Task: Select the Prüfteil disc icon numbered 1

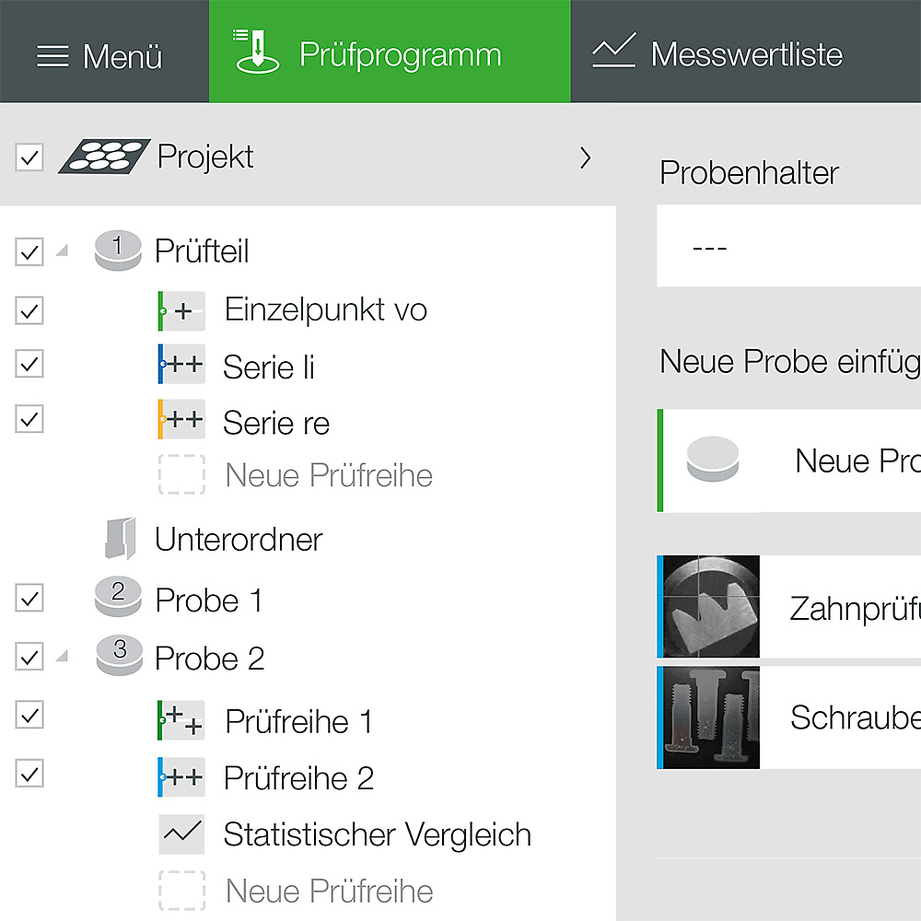Action: pos(118,251)
